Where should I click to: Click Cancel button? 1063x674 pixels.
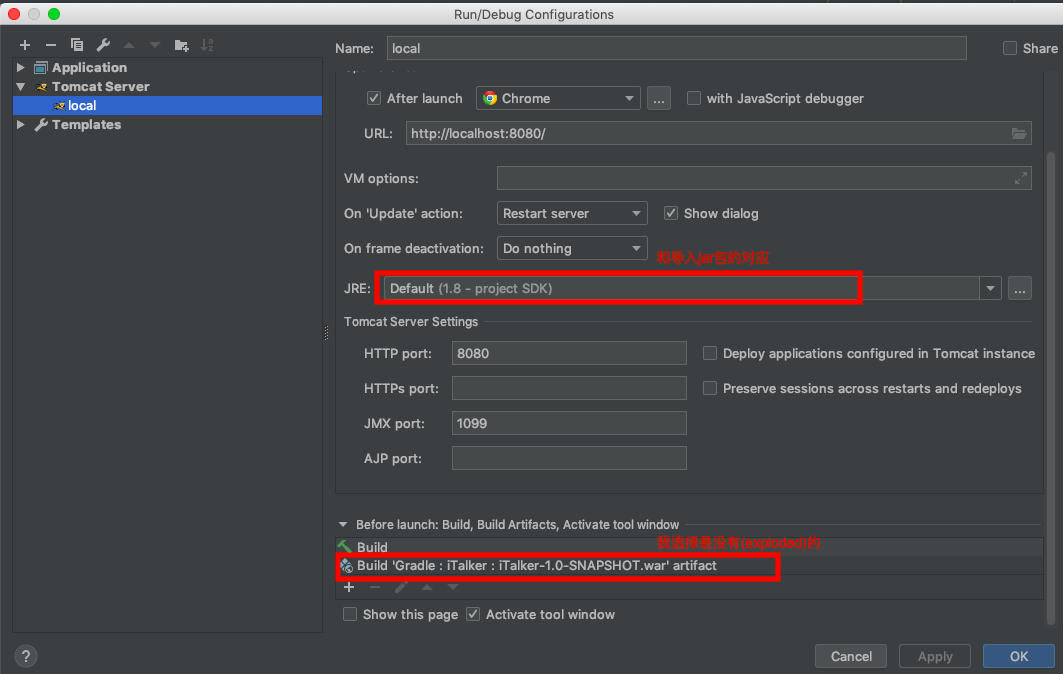(x=851, y=656)
